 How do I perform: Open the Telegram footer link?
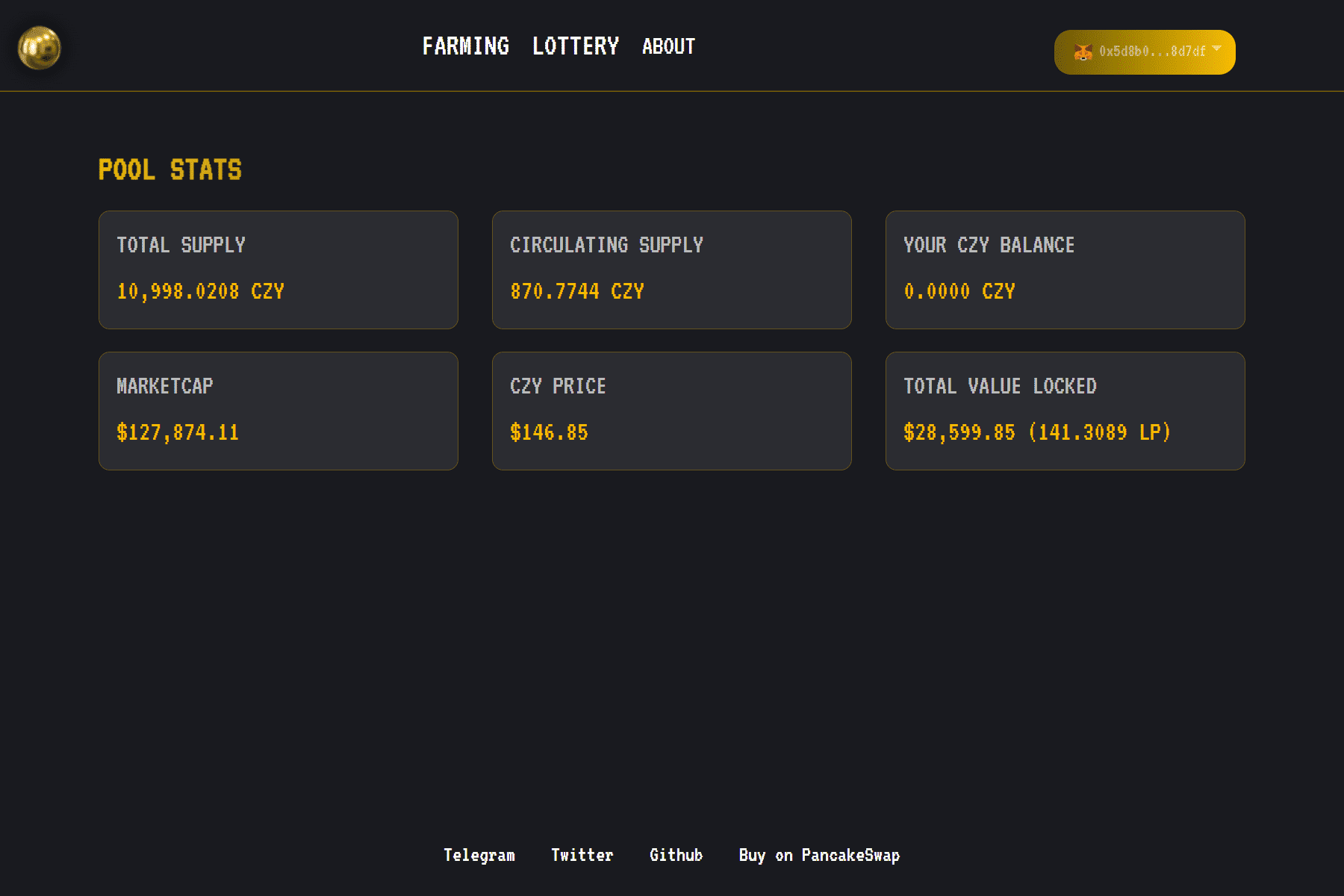(479, 855)
